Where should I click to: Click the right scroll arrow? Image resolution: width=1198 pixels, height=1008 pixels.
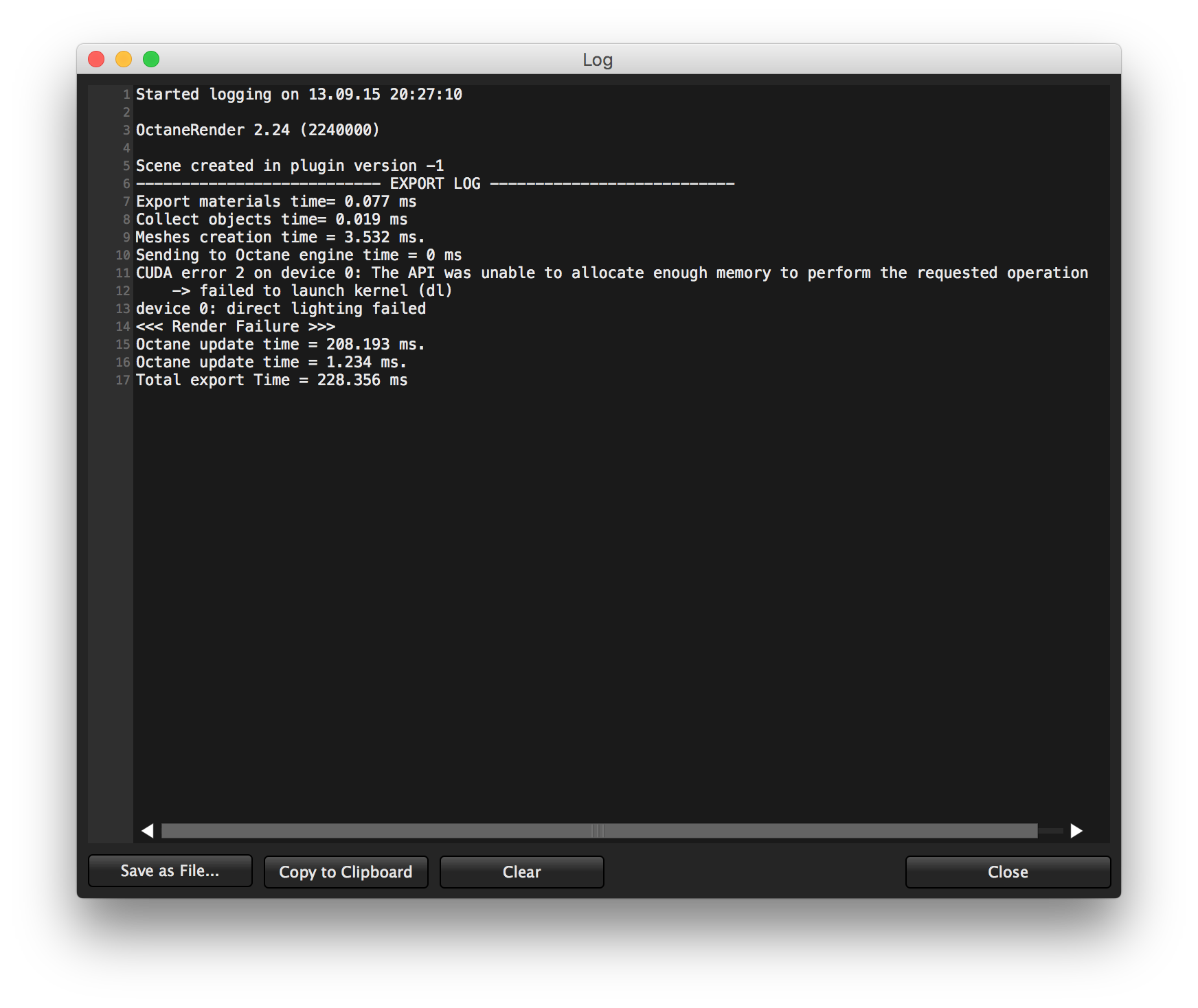tap(1076, 831)
